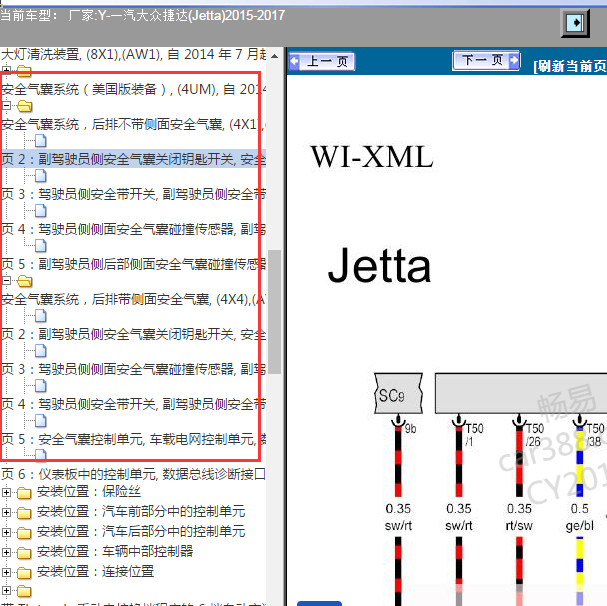Click the T50/1 connector pin label
607x606 pixels.
[474, 435]
